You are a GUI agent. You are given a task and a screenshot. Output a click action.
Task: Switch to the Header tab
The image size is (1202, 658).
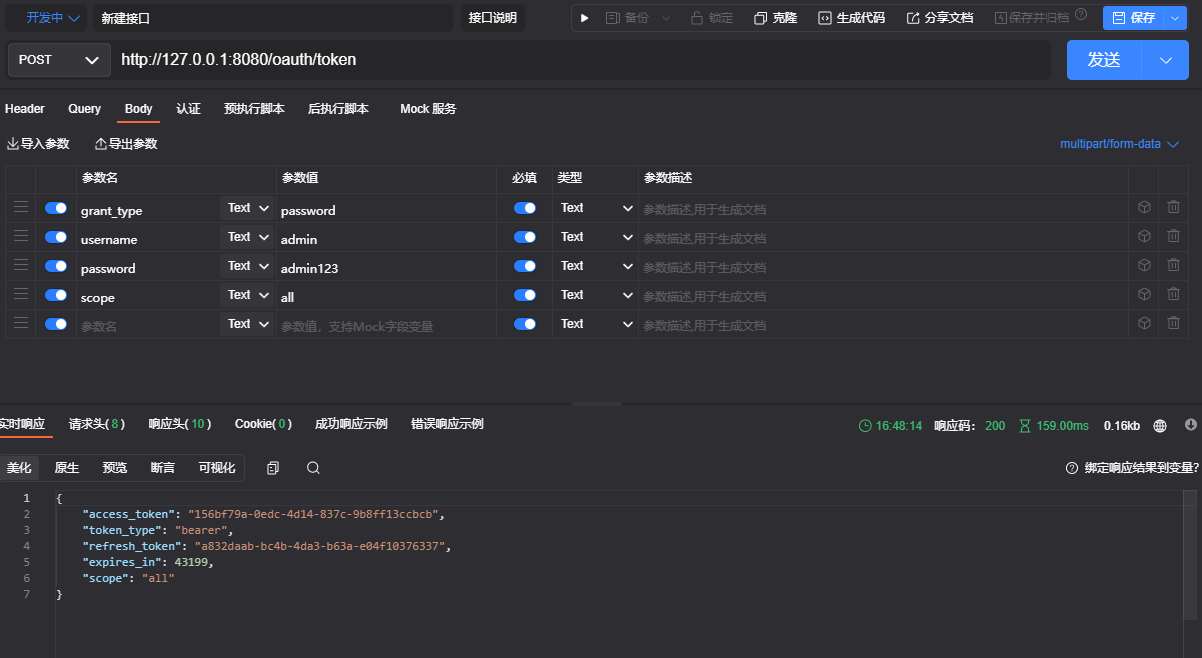tap(25, 109)
